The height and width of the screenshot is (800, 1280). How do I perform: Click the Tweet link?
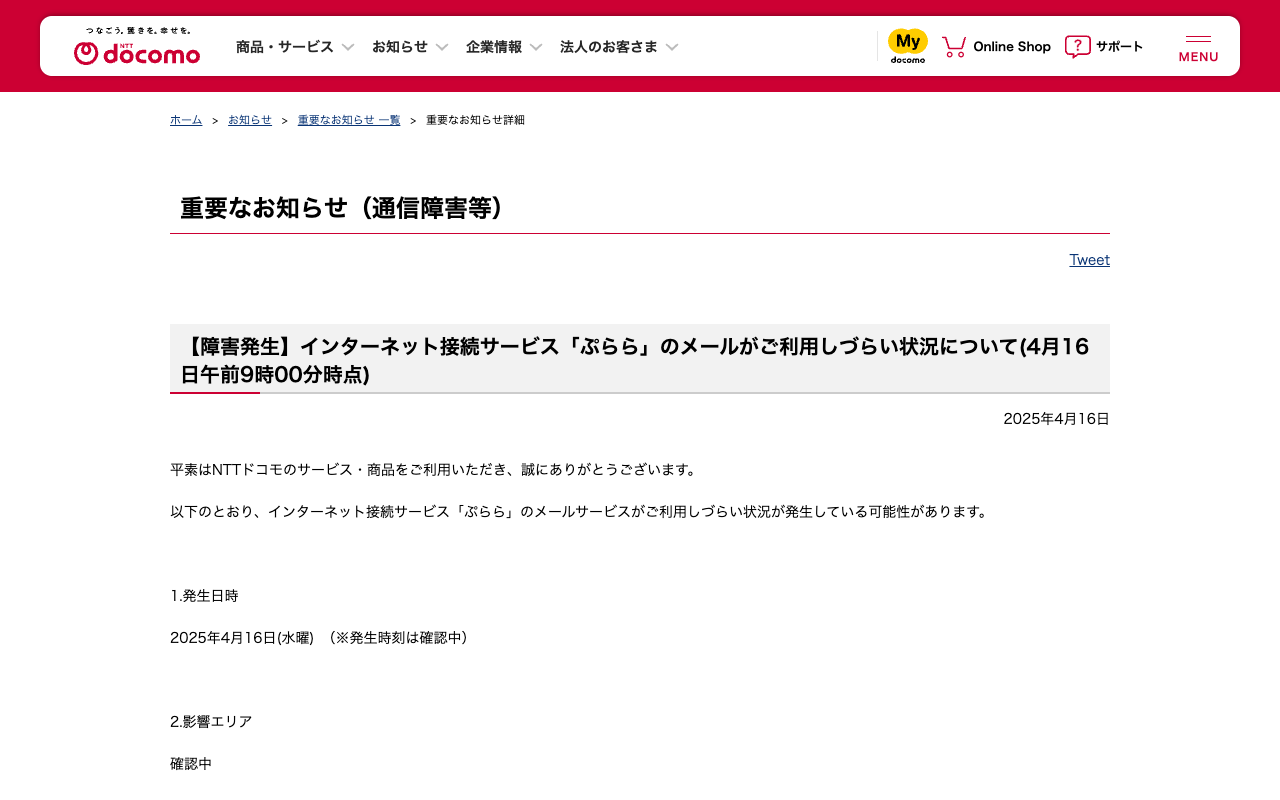pyautogui.click(x=1090, y=260)
